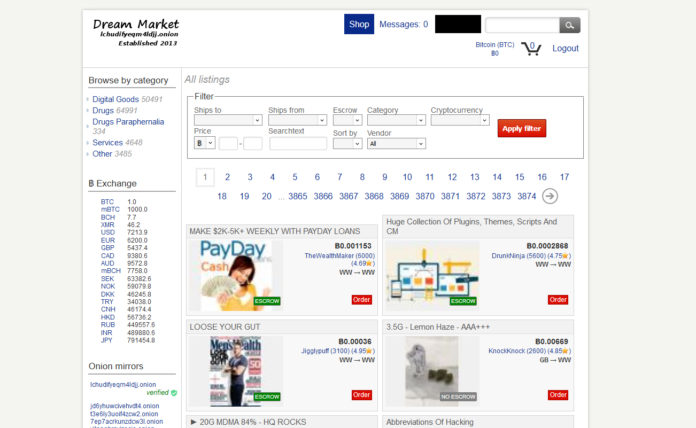Go to next page with arrow icon

coord(550,196)
